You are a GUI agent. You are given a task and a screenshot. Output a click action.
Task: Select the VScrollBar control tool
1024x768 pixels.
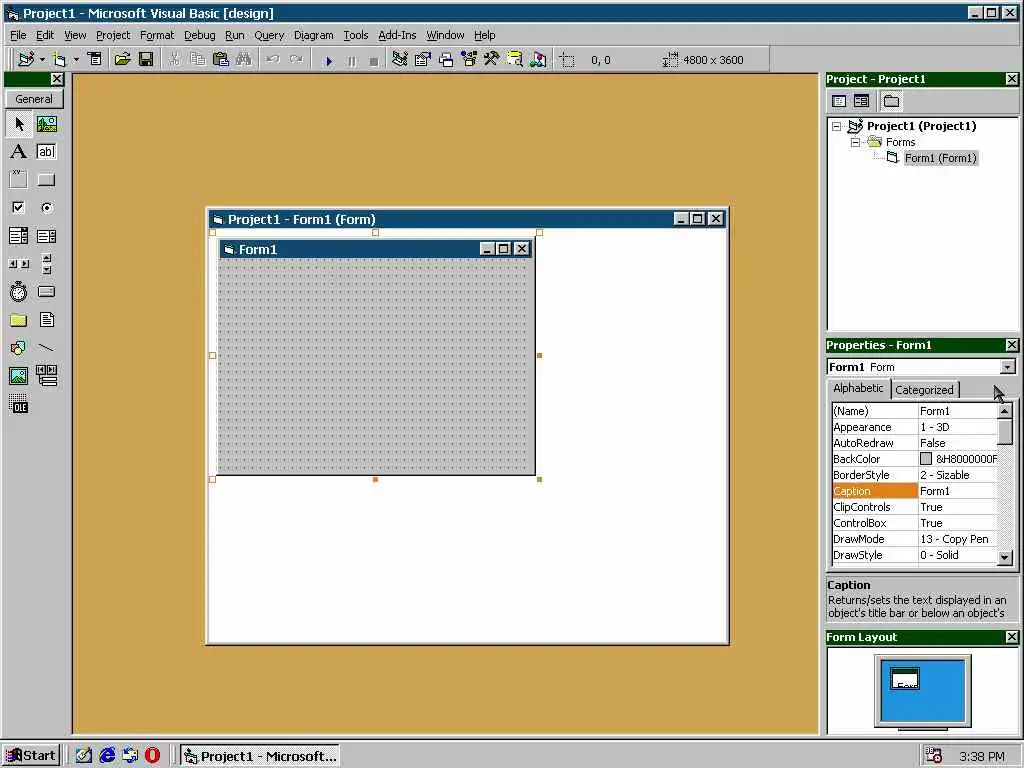click(46, 264)
